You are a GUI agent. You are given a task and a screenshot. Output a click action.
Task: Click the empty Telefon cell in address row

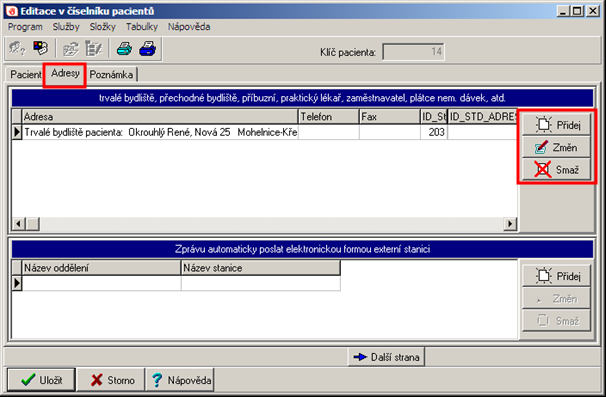pos(329,132)
